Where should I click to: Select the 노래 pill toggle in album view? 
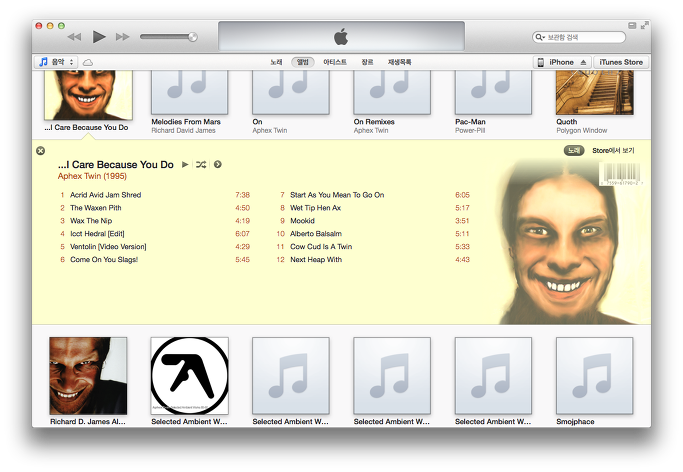(x=574, y=151)
